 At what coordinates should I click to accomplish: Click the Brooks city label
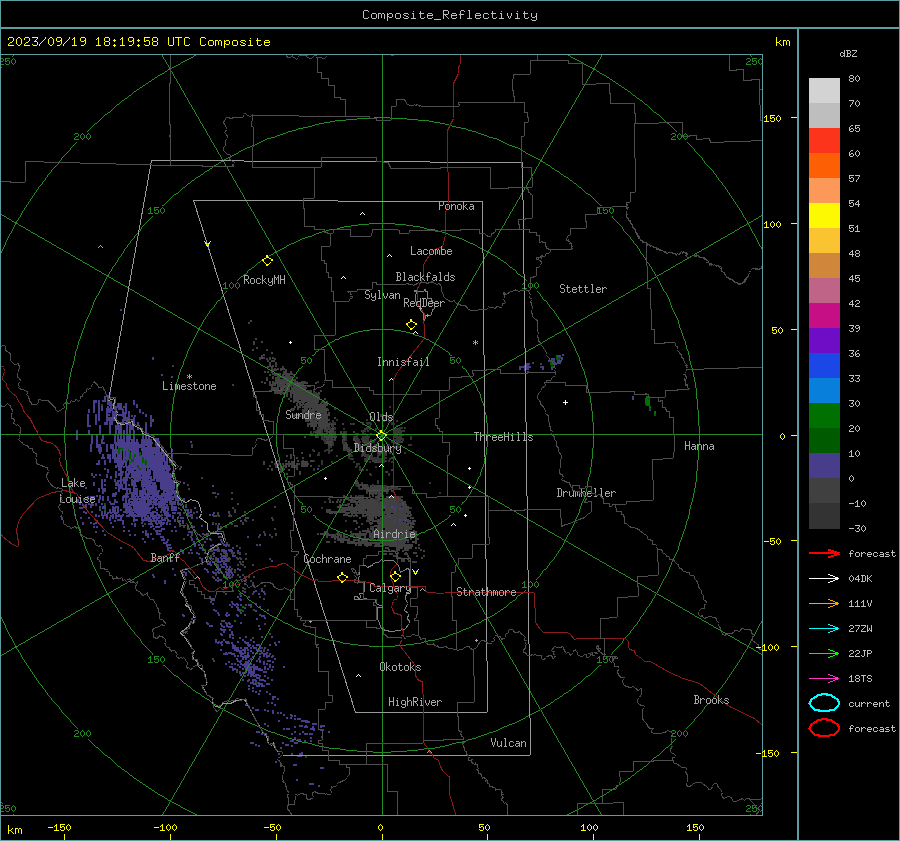point(711,700)
